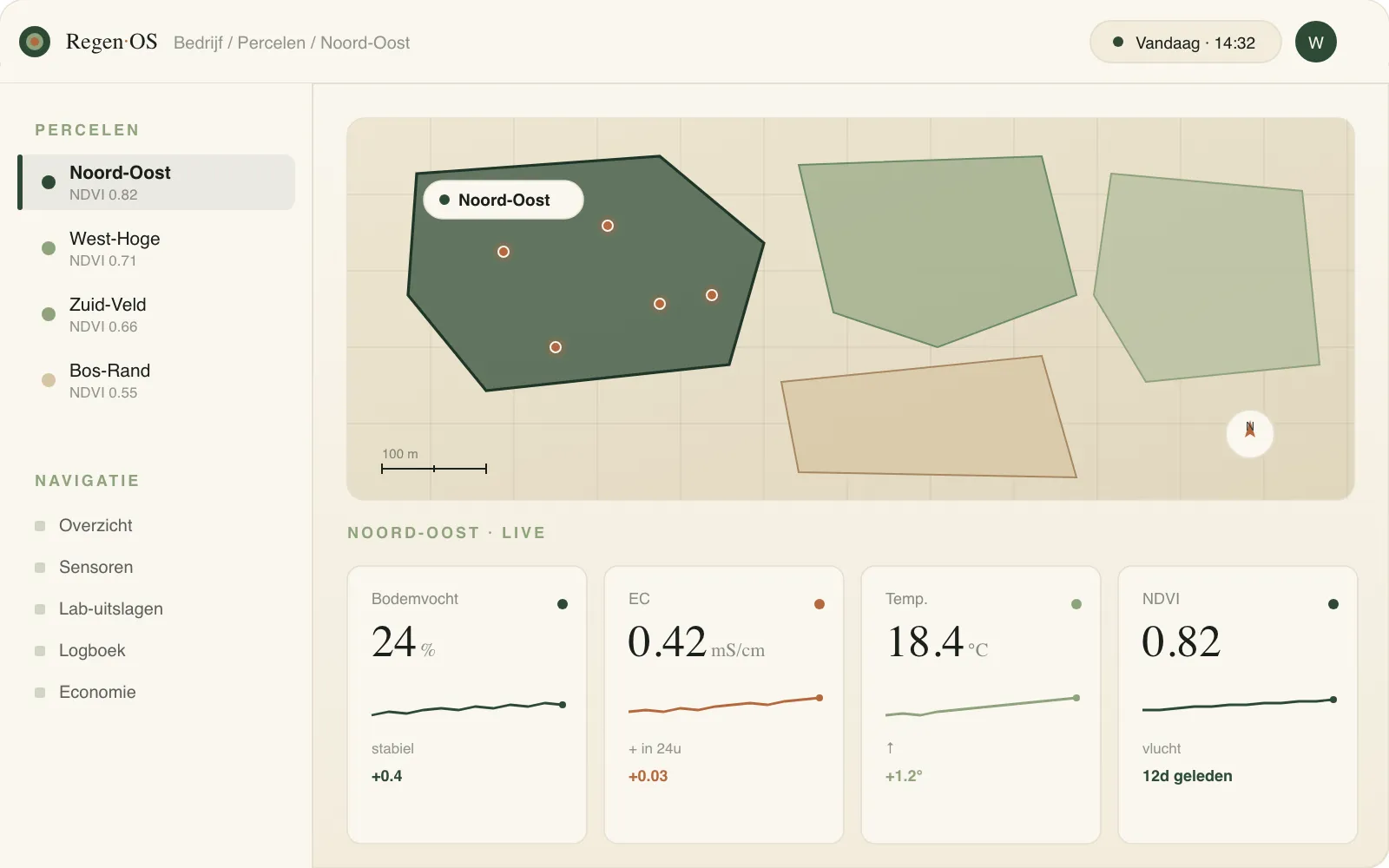
Task: Click the Bos-Rand color dot
Action: (x=49, y=380)
